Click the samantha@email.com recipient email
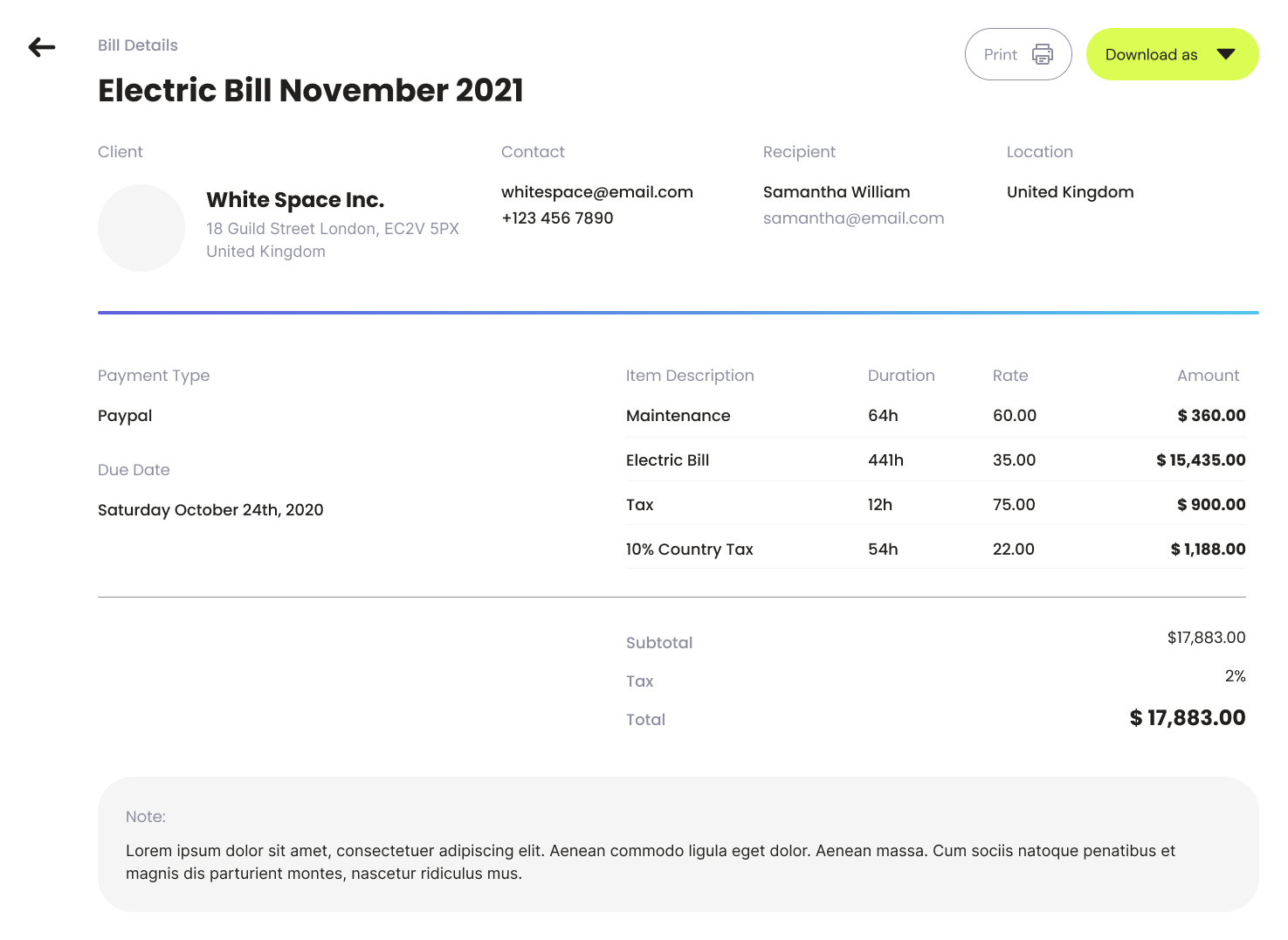 853,218
